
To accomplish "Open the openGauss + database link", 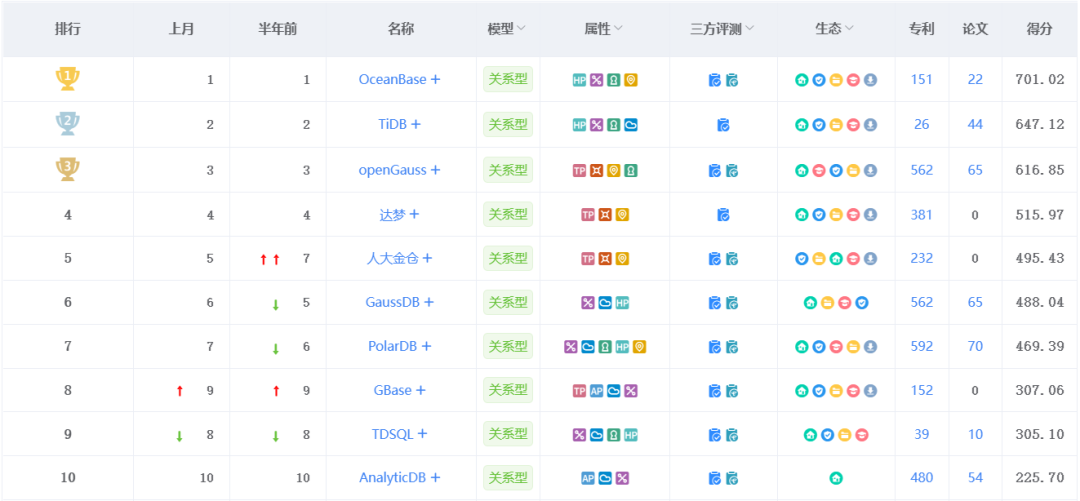I will coord(399,170).
